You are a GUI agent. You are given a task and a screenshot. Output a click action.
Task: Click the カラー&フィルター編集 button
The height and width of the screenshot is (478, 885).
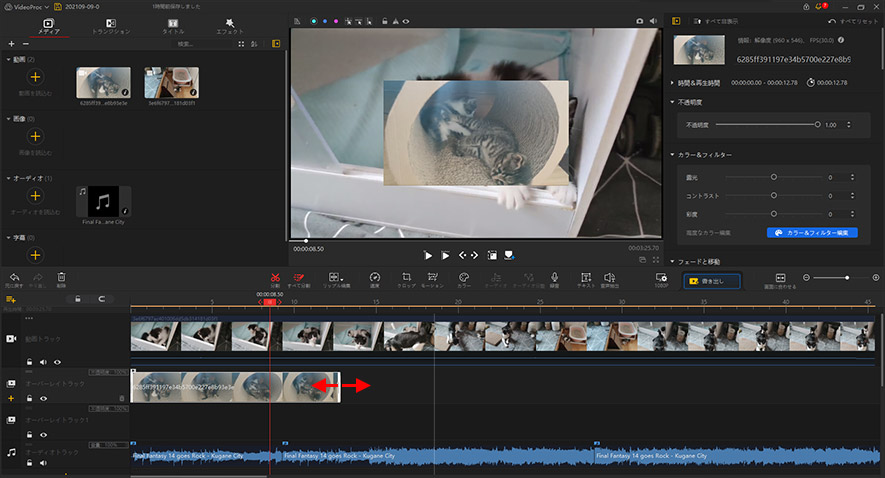pos(811,232)
